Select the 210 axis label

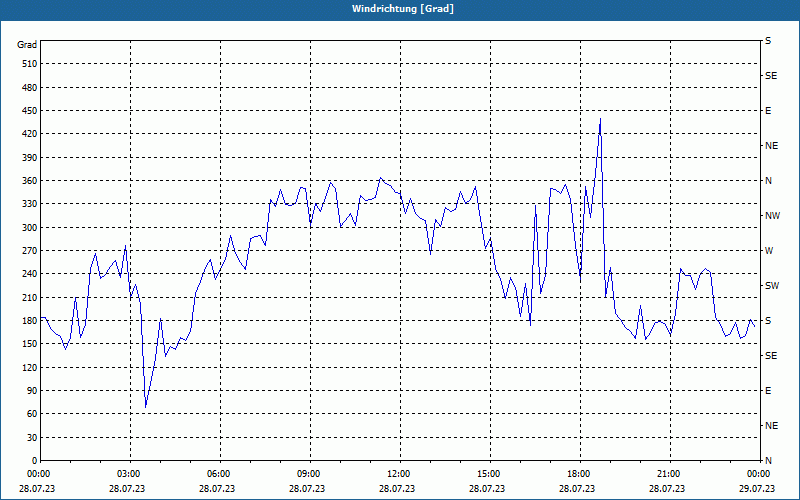point(30,297)
